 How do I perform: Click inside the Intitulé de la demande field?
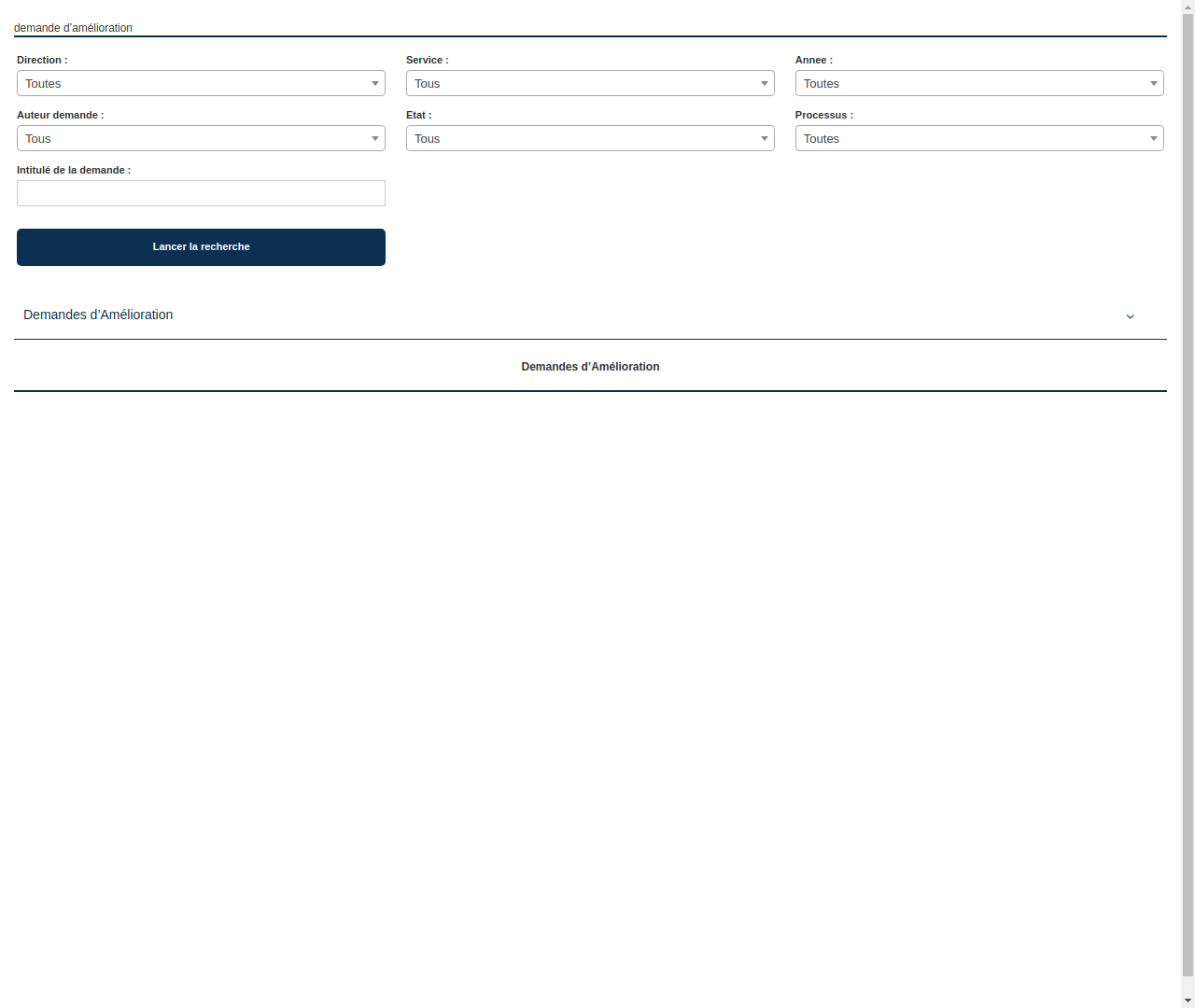point(201,193)
